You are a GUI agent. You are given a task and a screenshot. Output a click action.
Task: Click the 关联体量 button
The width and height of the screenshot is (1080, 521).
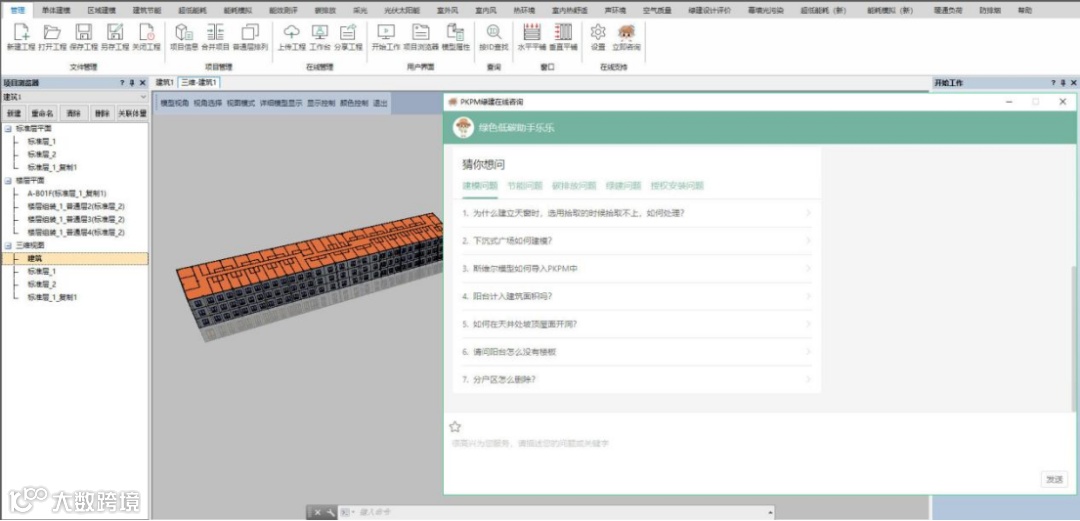[x=132, y=114]
